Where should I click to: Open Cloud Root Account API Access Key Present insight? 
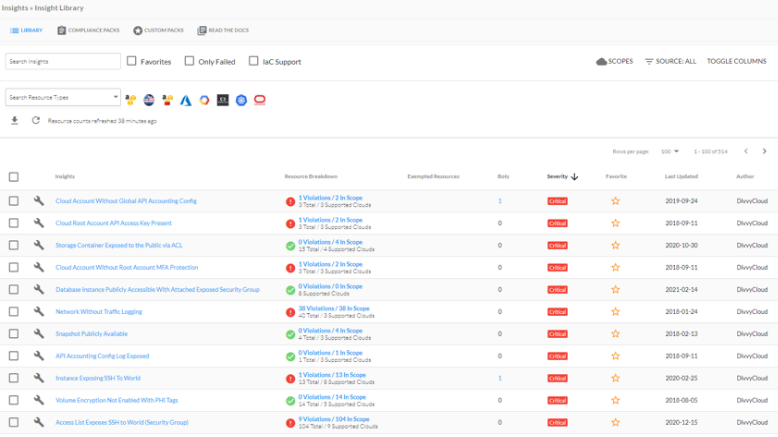coord(114,223)
